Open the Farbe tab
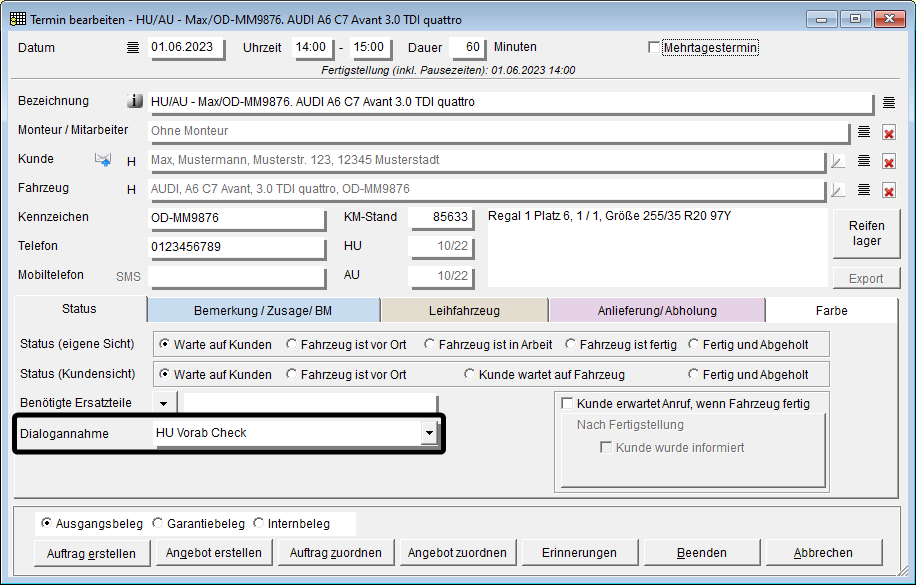916x585 pixels. click(831, 310)
